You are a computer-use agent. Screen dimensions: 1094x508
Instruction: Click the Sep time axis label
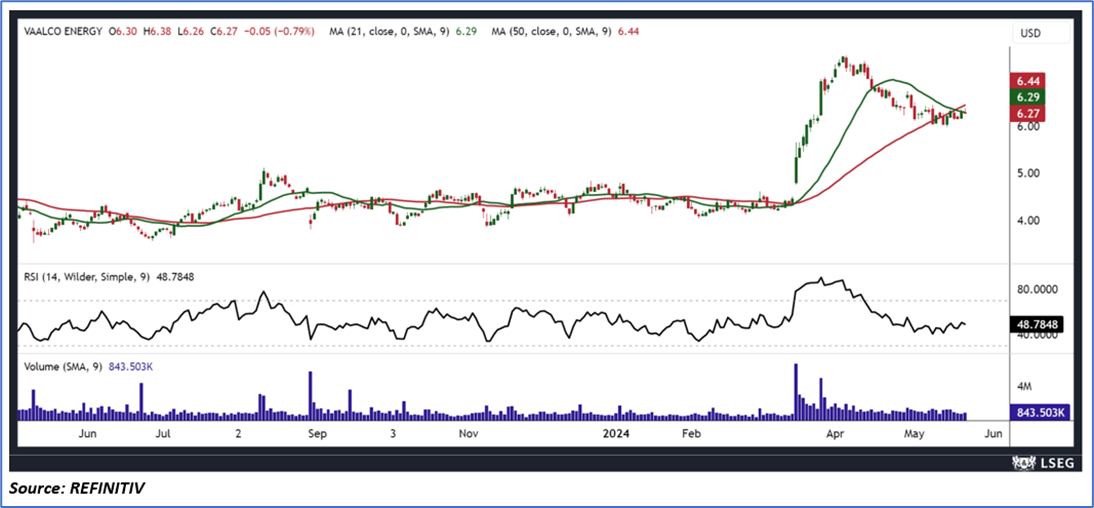pyautogui.click(x=317, y=434)
